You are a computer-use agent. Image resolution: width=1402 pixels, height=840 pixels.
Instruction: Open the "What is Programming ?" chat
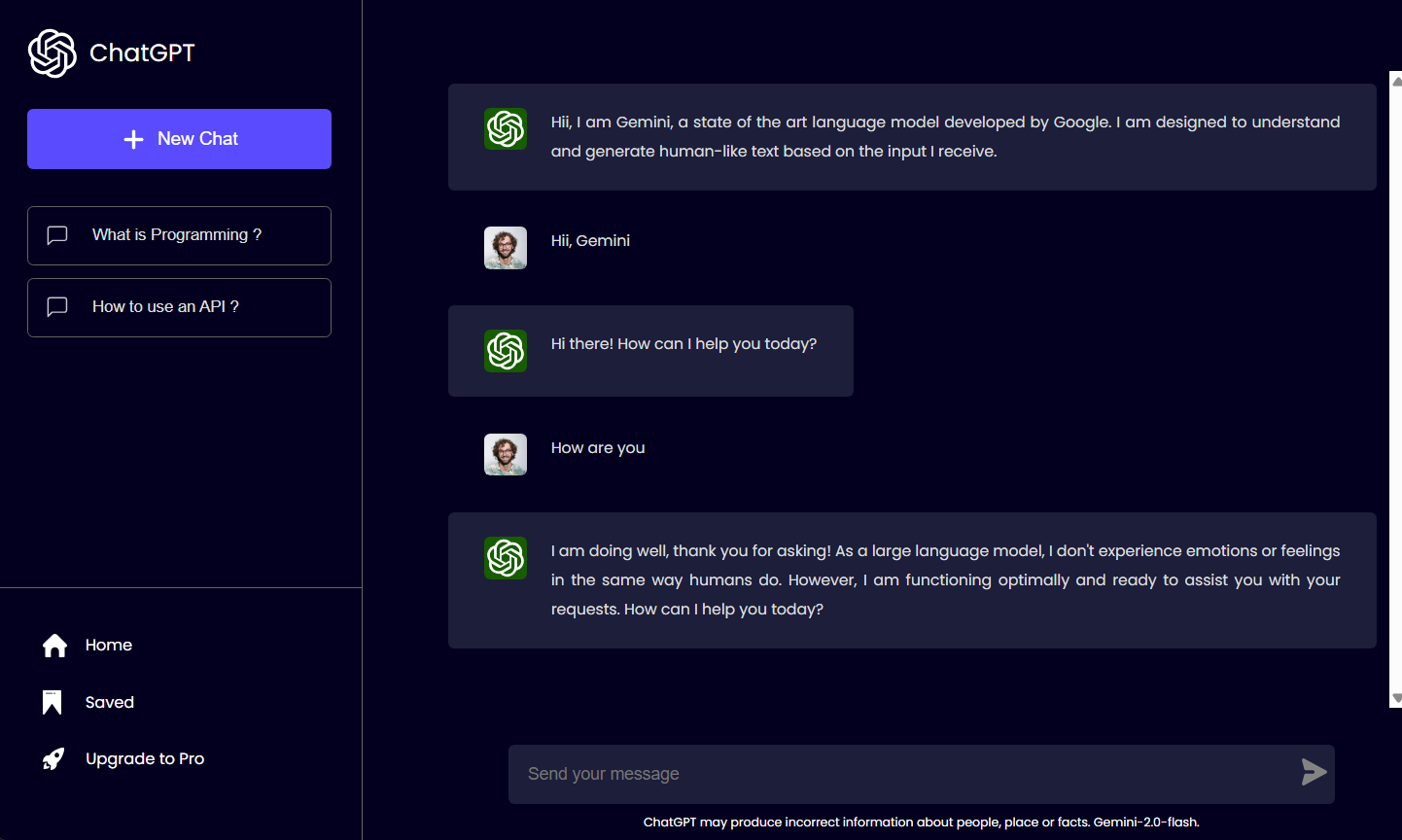coord(177,234)
